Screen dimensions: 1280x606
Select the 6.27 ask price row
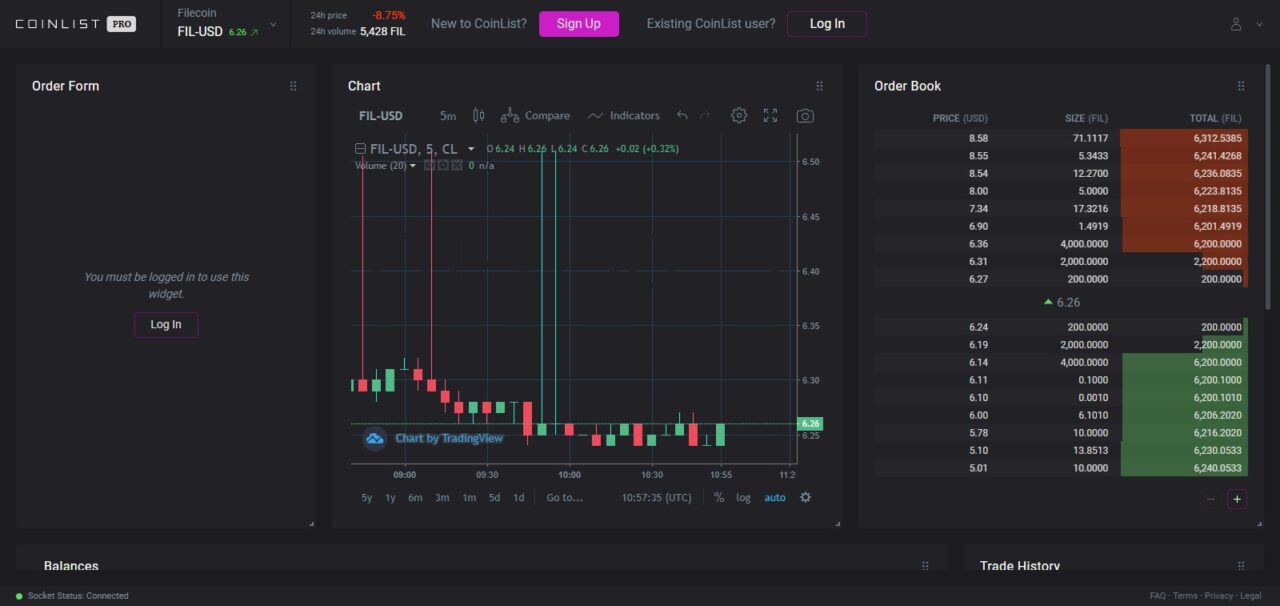point(1060,279)
